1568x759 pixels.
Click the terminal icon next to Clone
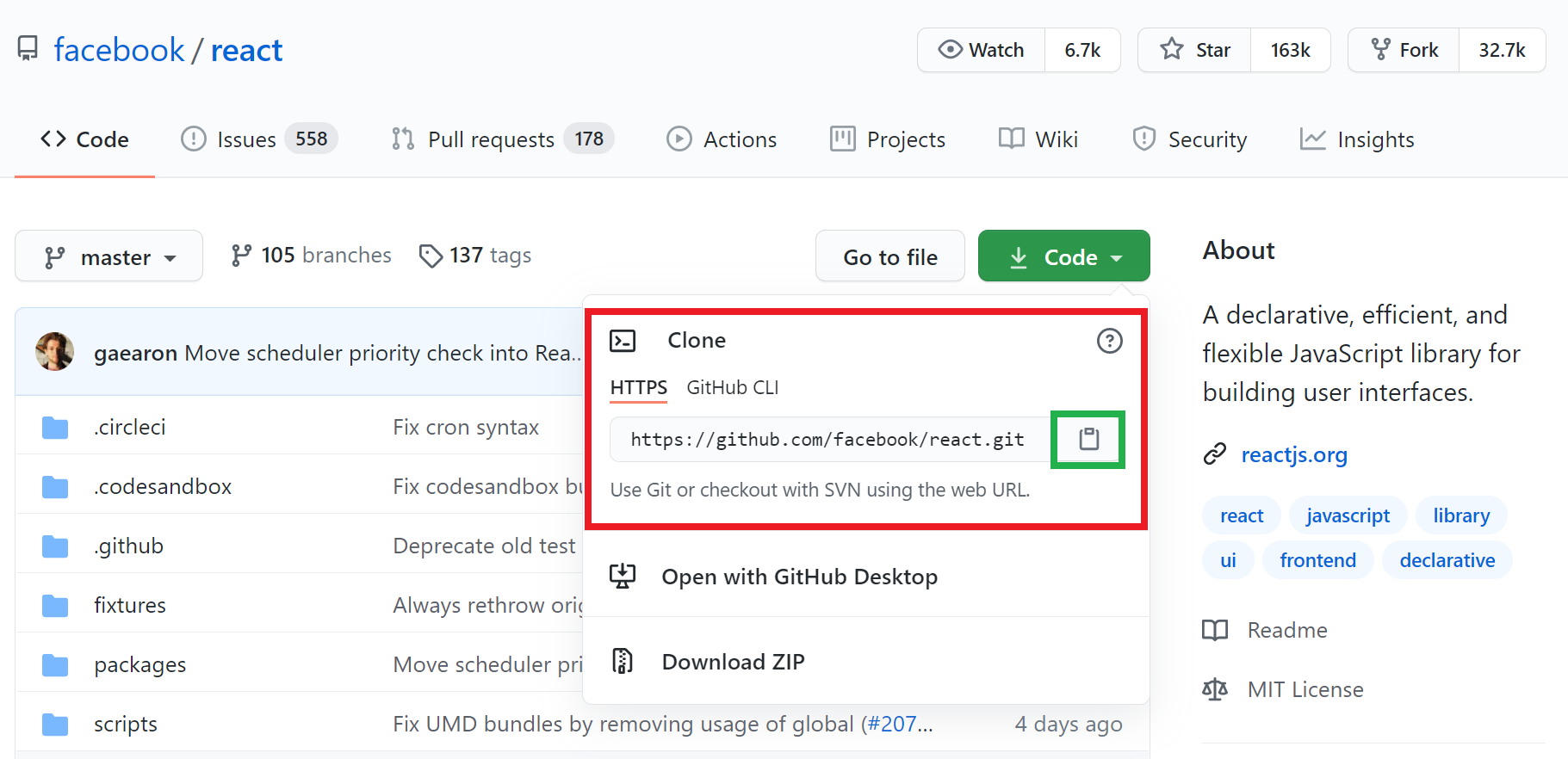click(x=623, y=341)
